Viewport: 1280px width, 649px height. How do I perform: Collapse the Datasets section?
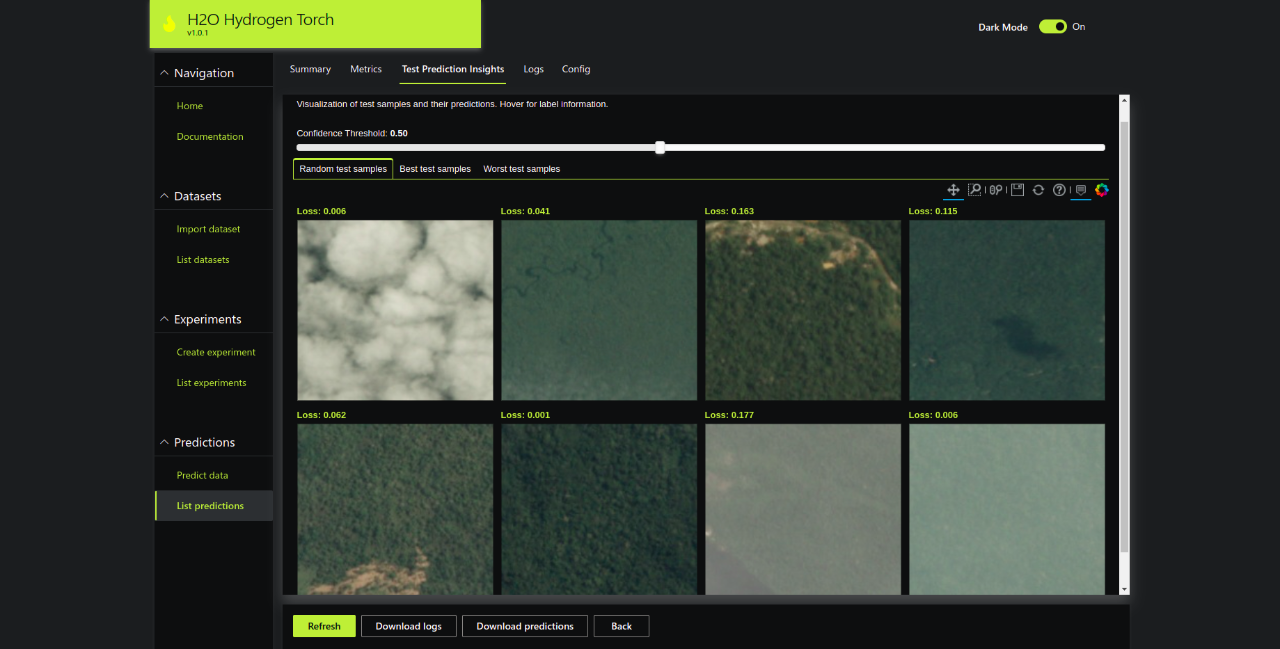click(165, 196)
